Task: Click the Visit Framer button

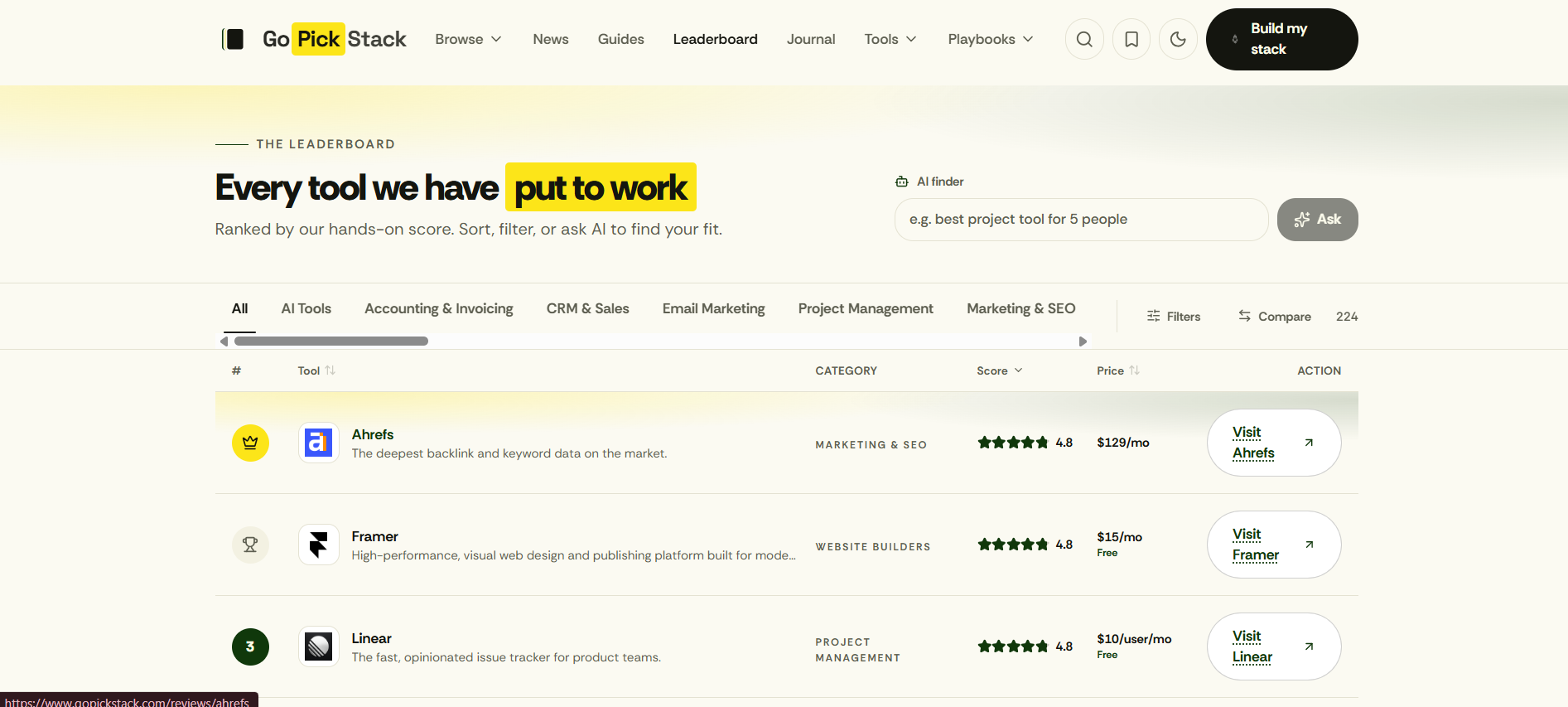Action: (x=1274, y=545)
